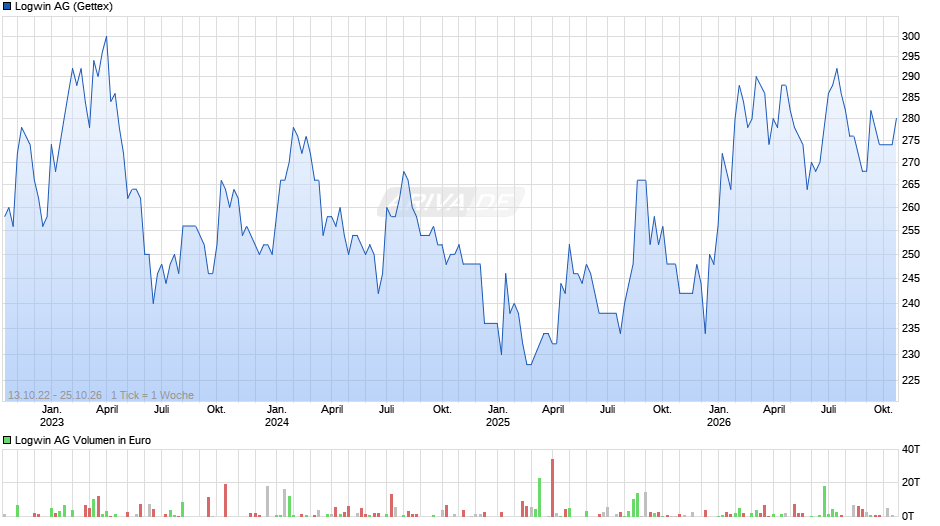Click the 'Logwin AG Volumen in Euro' label
This screenshot has width=940, height=526.
pyautogui.click(x=83, y=440)
